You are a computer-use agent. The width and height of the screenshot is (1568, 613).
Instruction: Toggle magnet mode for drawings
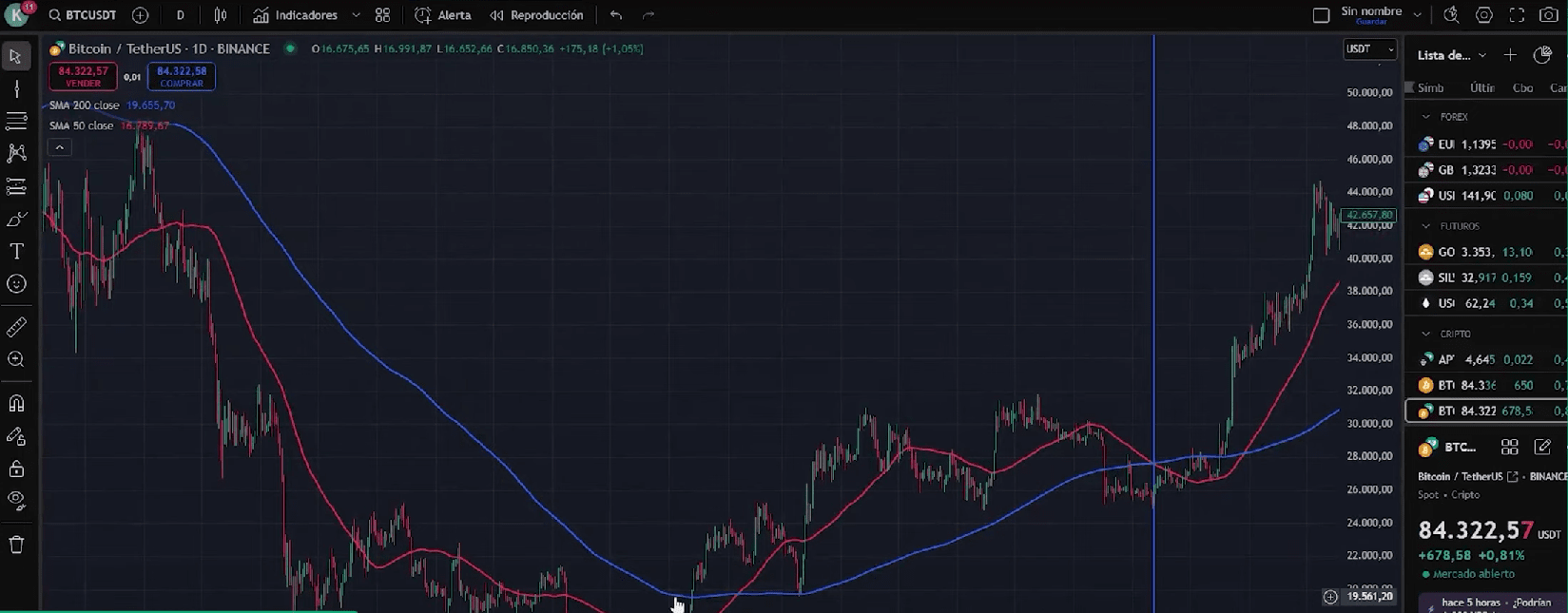coord(16,404)
